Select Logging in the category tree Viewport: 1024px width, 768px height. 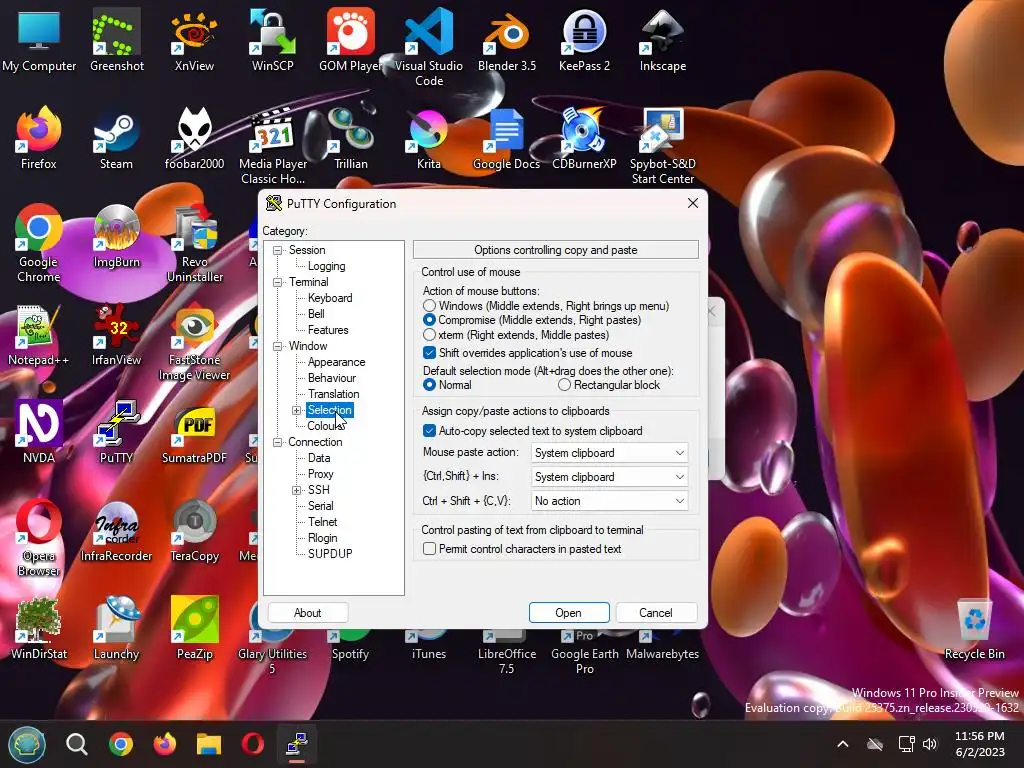[327, 266]
